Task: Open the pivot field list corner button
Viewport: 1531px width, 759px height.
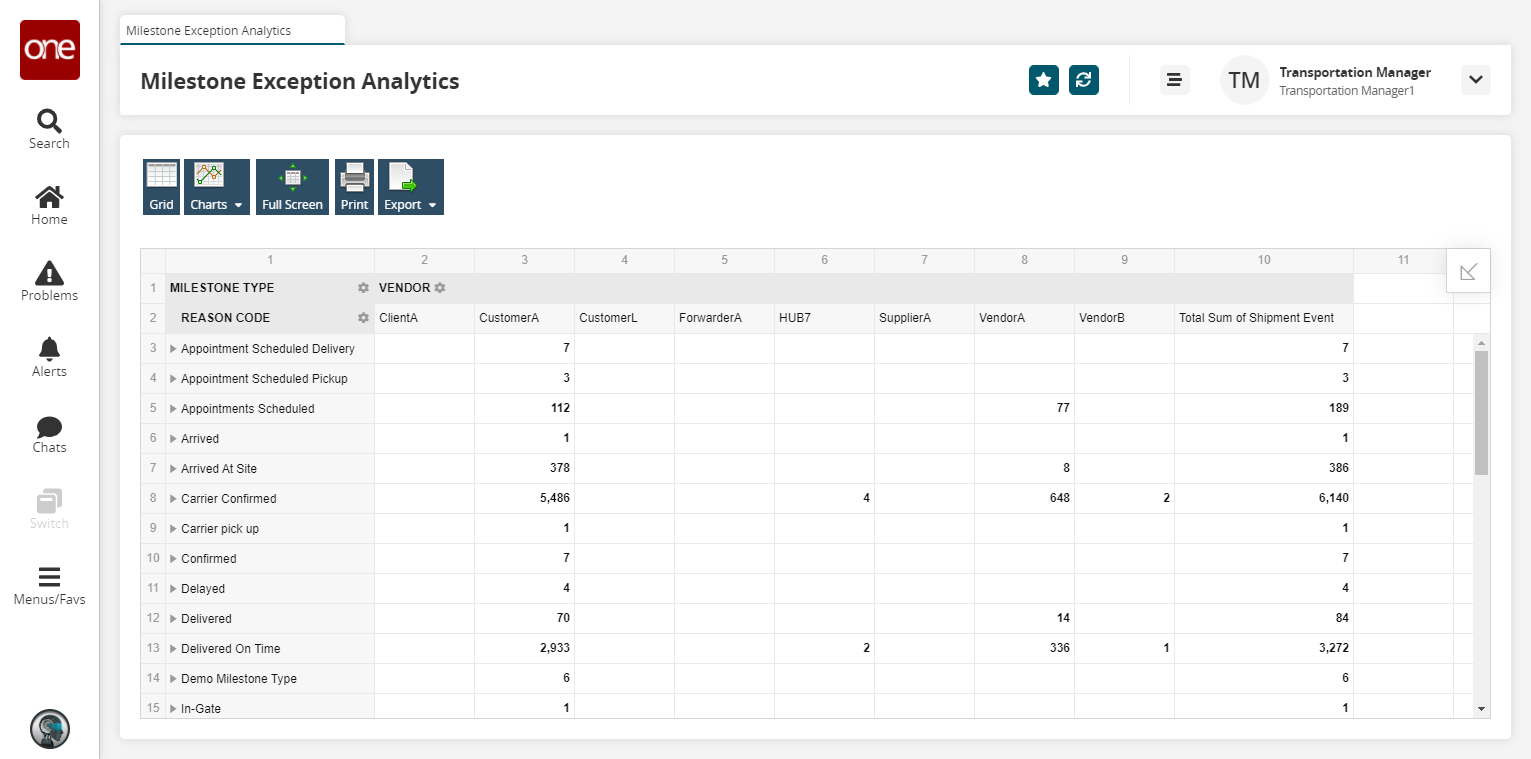Action: coord(1468,271)
